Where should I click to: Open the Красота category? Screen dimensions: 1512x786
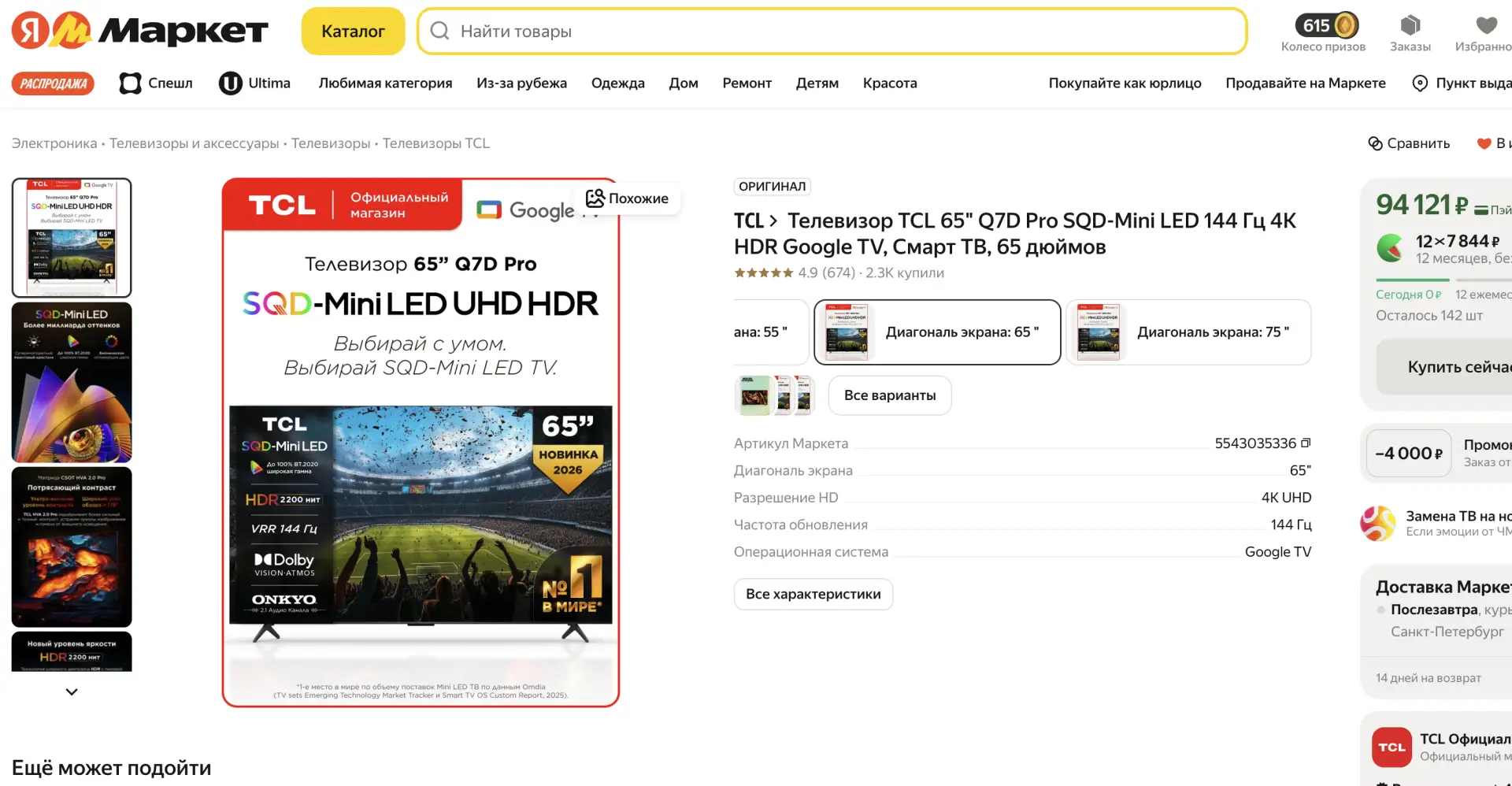click(890, 83)
